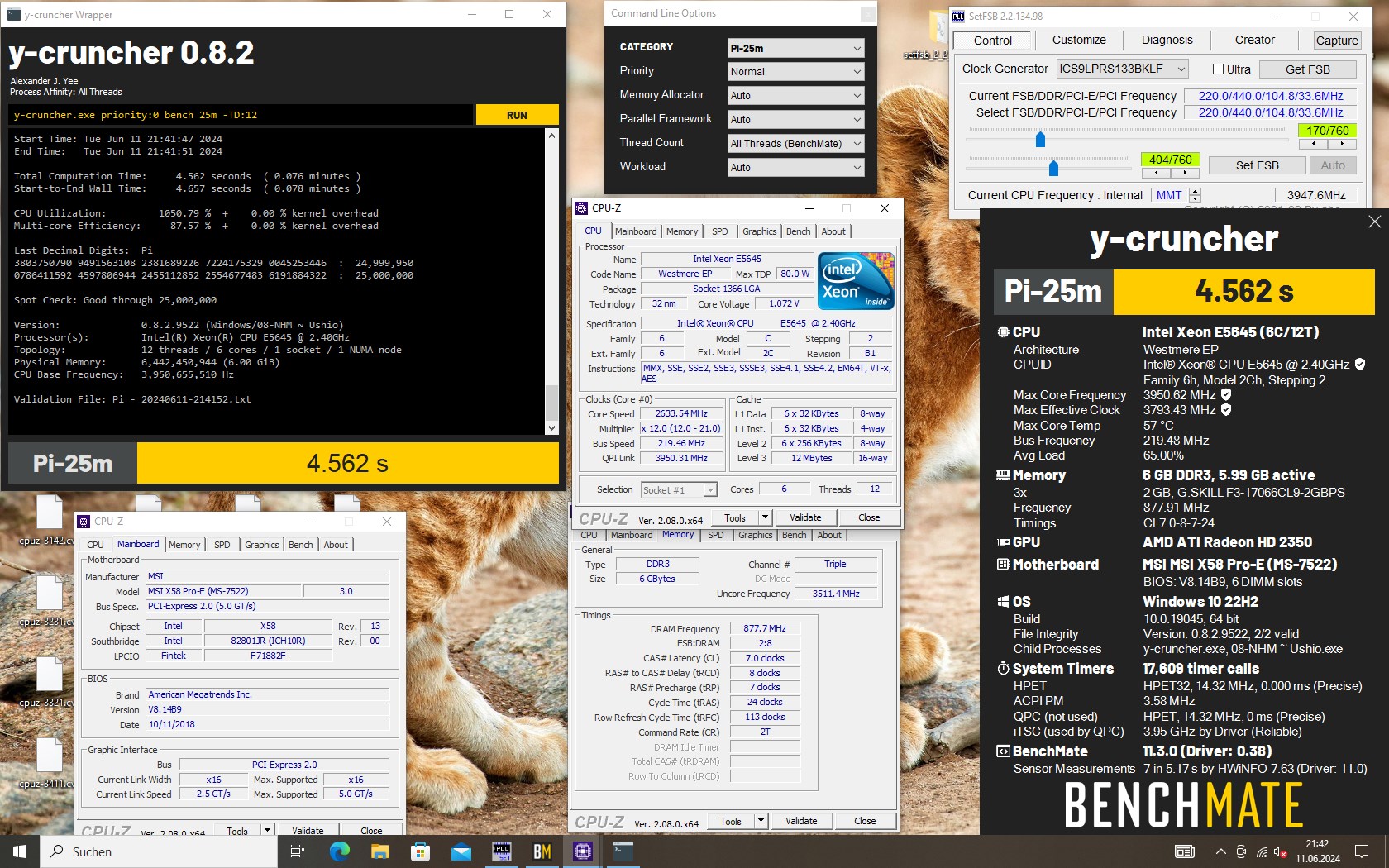The image size is (1389, 868).
Task: Open the Priority dropdown set to Normal
Action: pyautogui.click(x=795, y=72)
